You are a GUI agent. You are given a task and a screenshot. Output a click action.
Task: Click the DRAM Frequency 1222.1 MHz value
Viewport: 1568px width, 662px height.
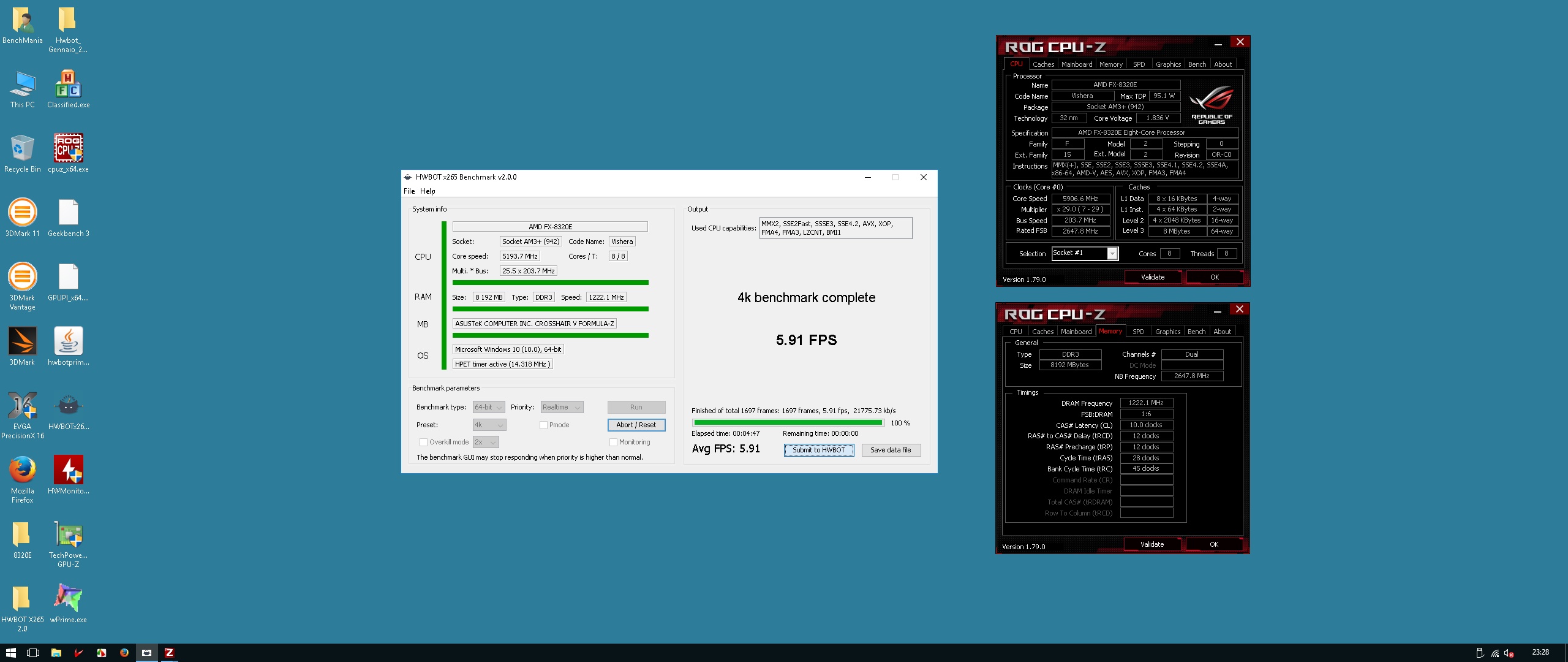(x=1146, y=403)
